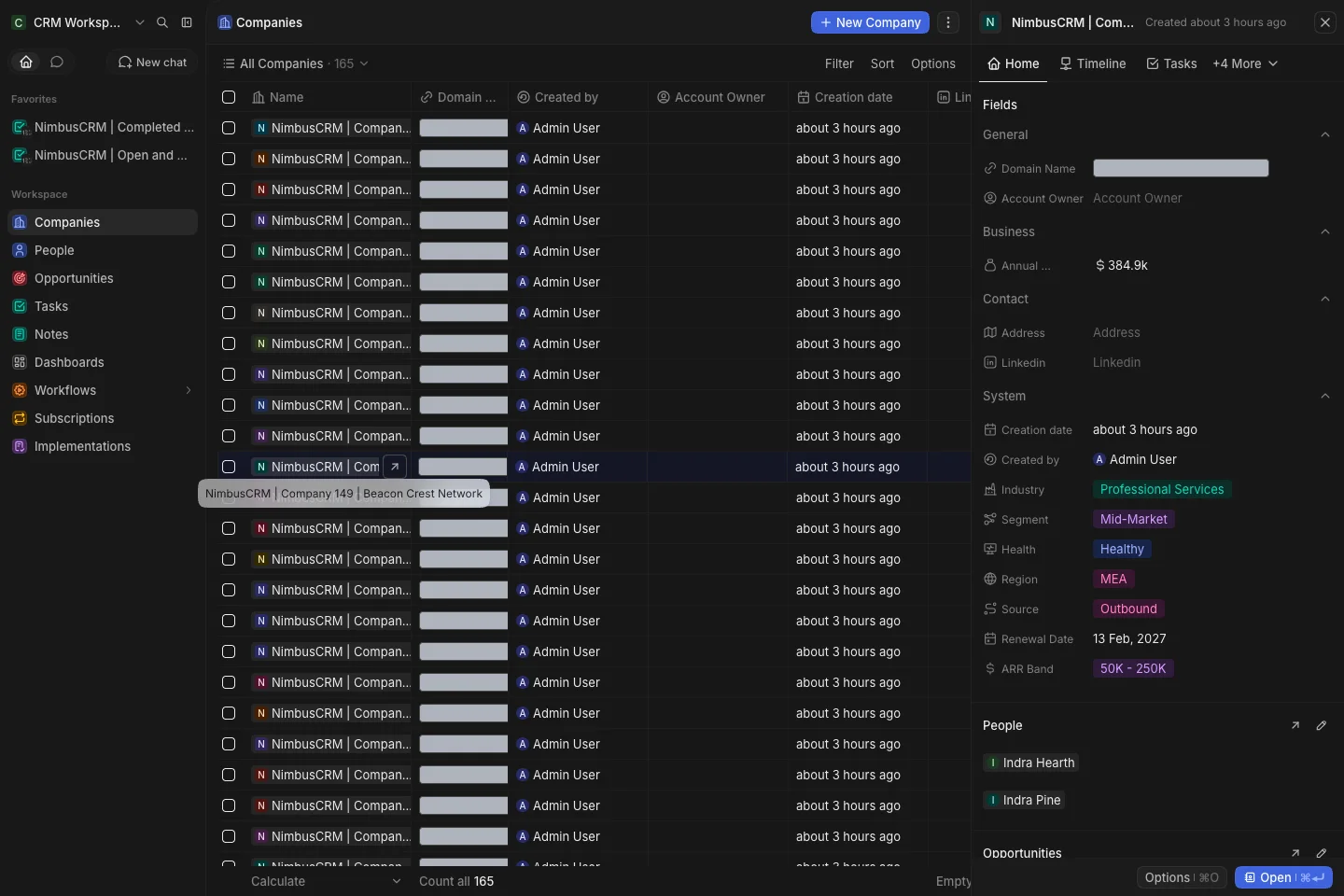Image resolution: width=1344 pixels, height=896 pixels.
Task: Edit People relation with pencil icon
Action: 1322,725
